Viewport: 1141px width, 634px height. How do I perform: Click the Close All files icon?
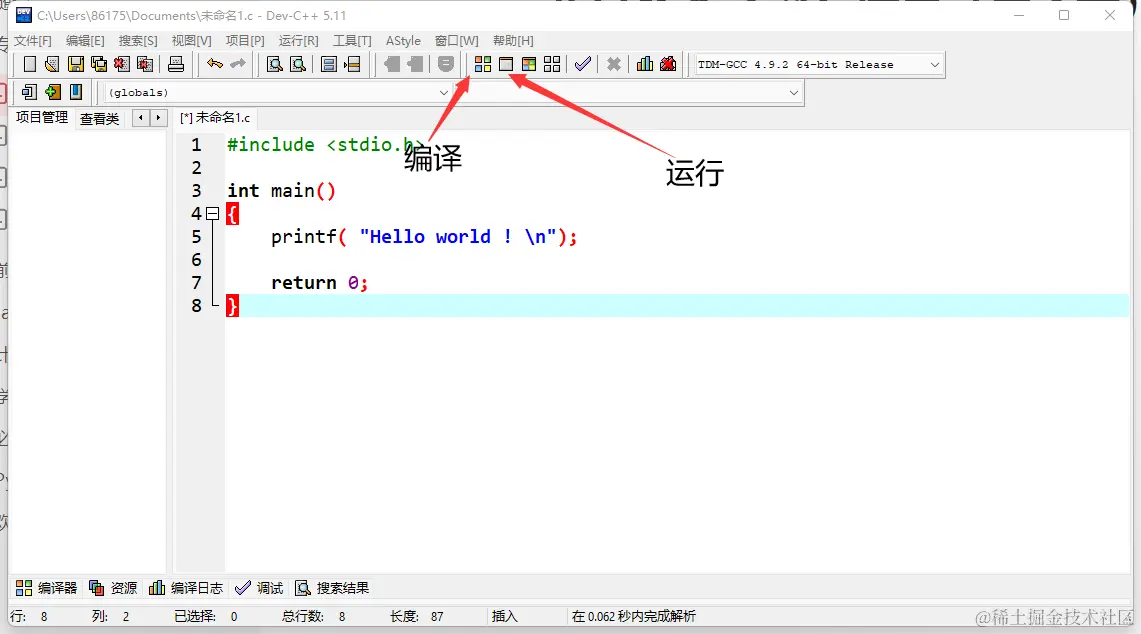tap(145, 64)
